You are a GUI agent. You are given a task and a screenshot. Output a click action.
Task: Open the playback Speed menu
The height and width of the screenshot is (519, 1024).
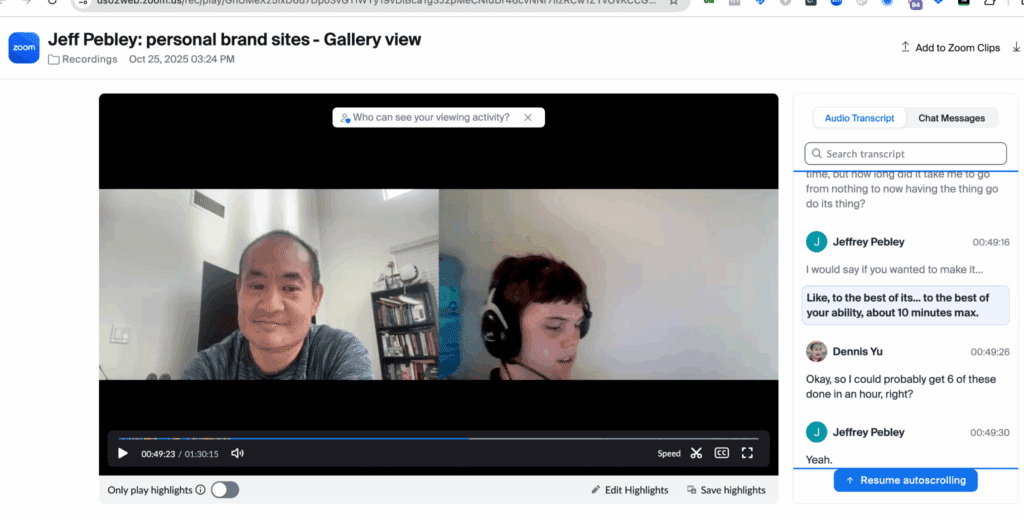pos(669,454)
